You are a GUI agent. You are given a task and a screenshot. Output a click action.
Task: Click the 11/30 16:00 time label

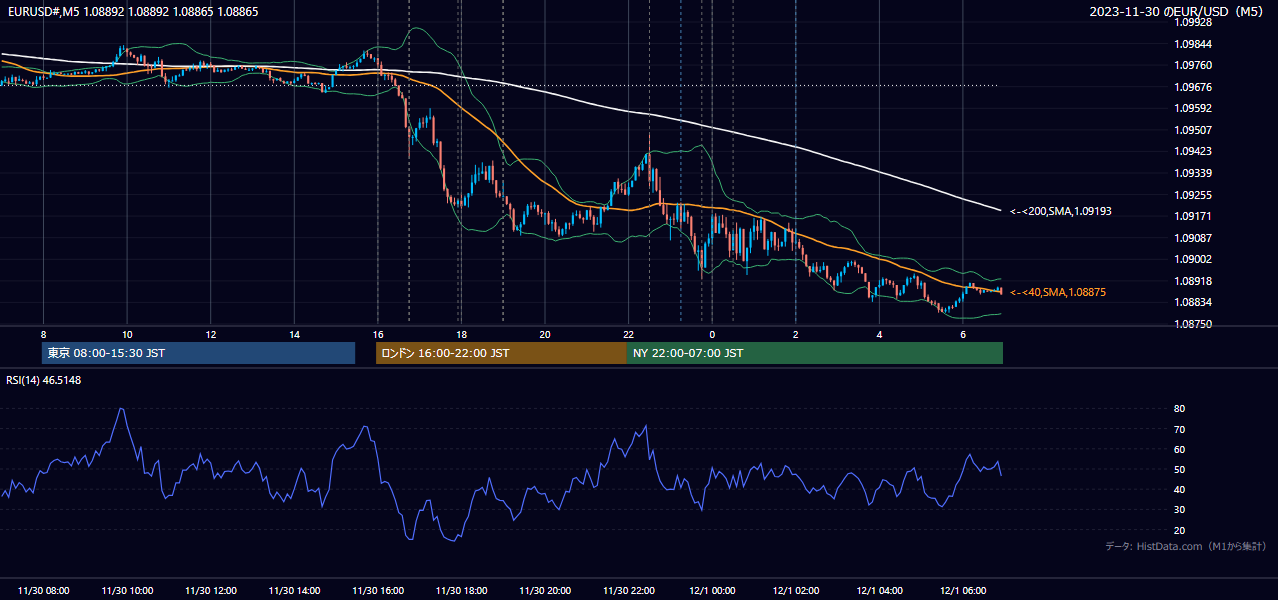point(378,591)
